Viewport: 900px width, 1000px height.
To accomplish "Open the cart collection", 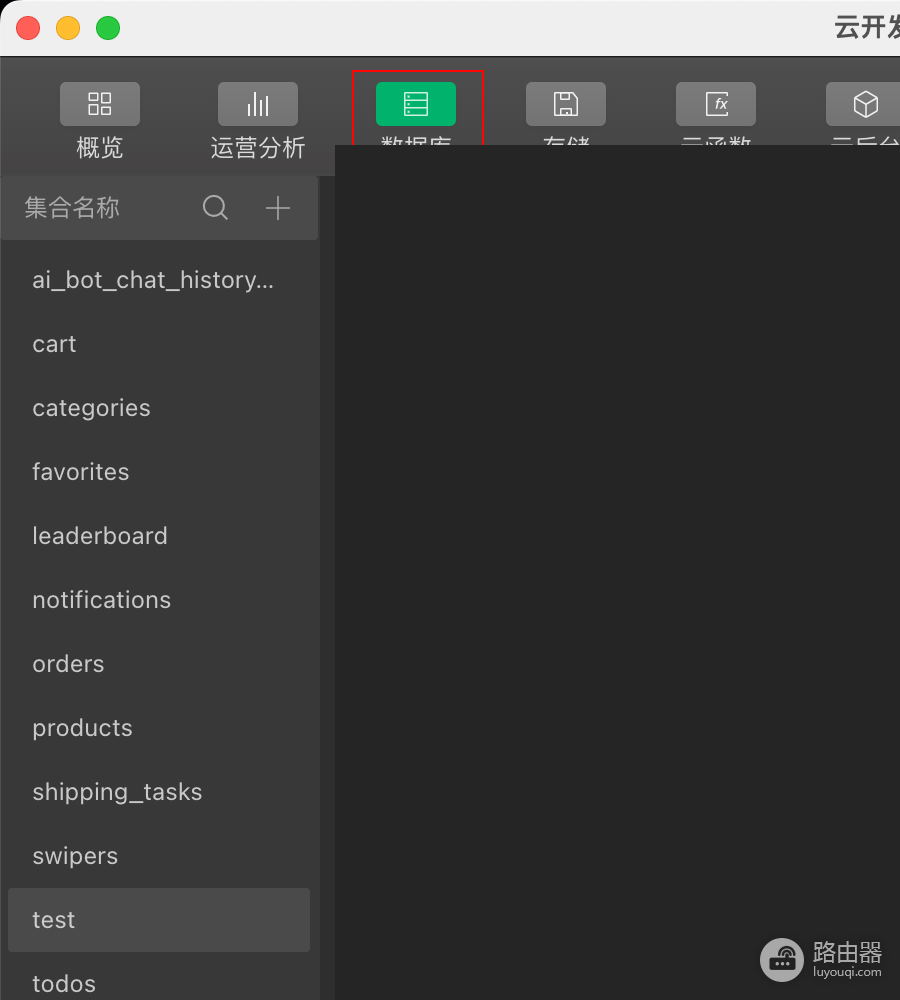I will (x=159, y=344).
